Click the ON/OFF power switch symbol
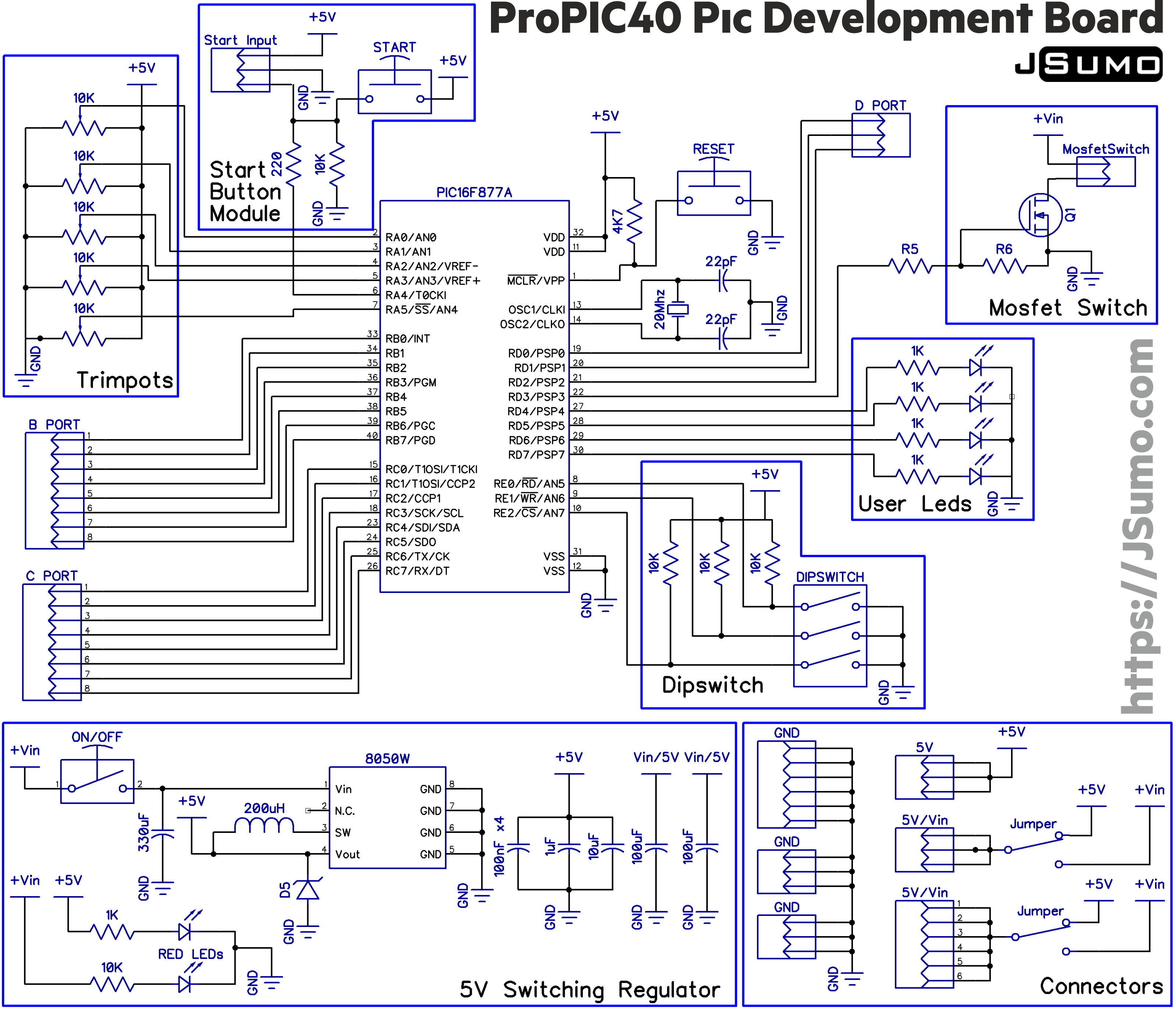This screenshot has width=1176, height=1010. [x=97, y=781]
